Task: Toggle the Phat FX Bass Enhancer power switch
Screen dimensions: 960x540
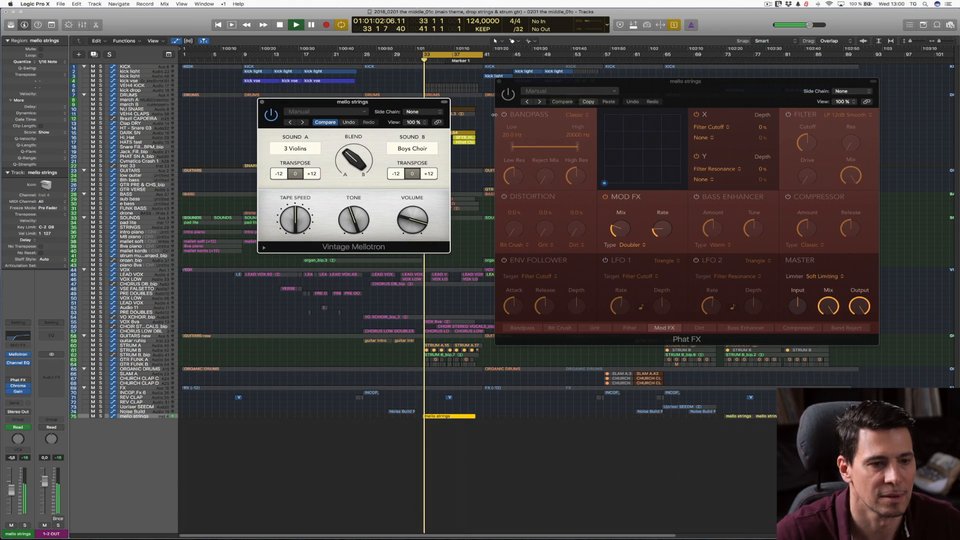Action: tap(696, 197)
